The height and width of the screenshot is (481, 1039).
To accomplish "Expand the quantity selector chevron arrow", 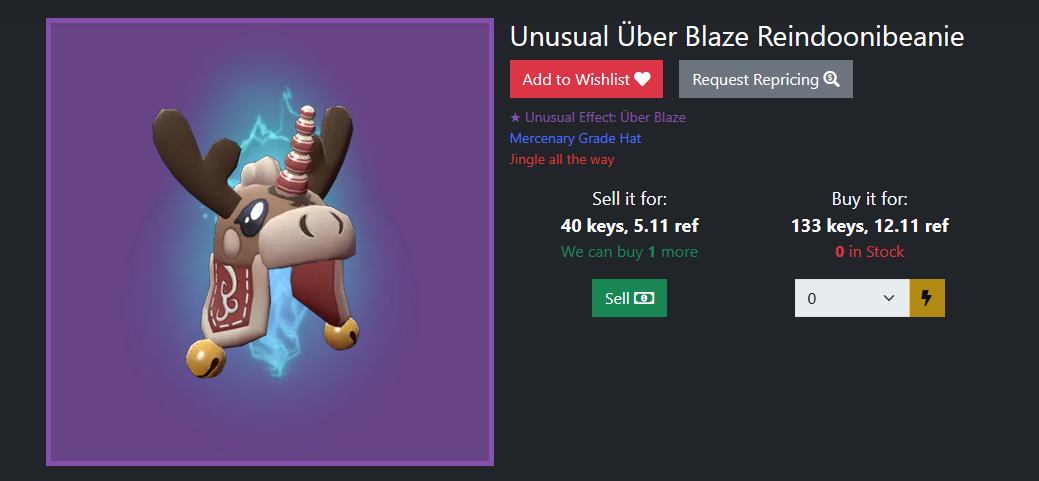I will [889, 298].
